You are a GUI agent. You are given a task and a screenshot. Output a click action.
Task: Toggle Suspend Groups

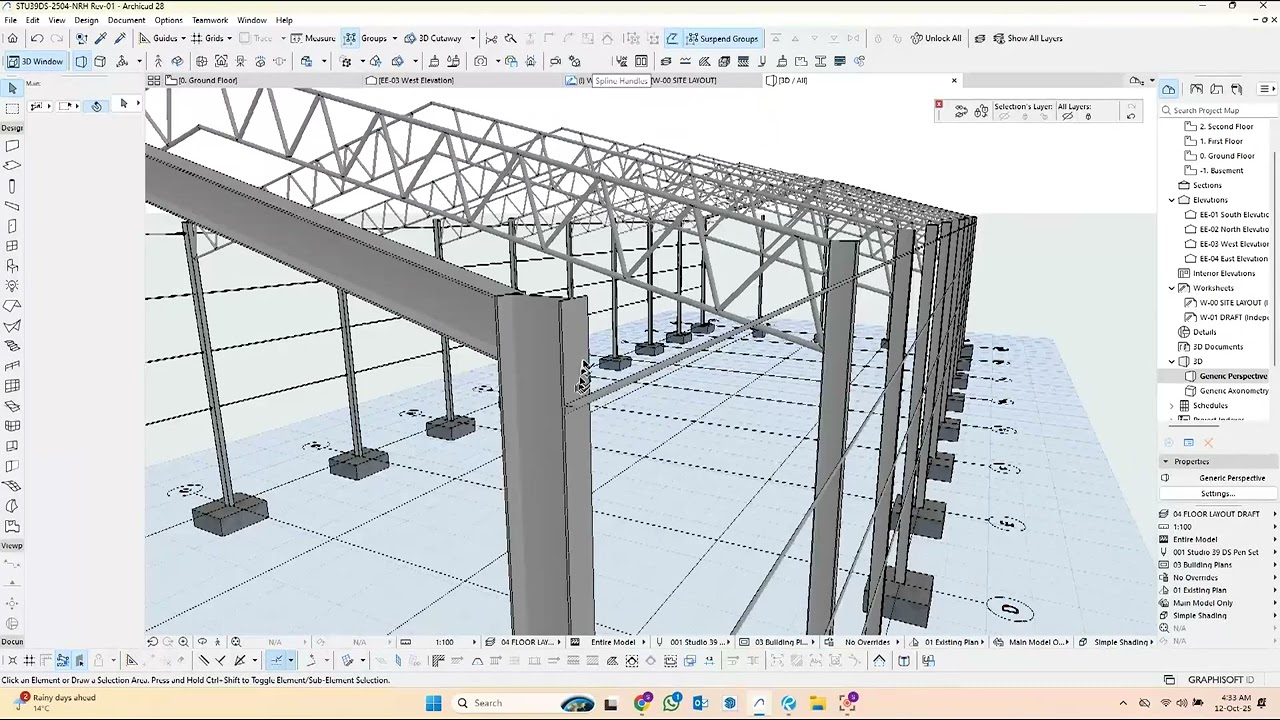coord(721,38)
